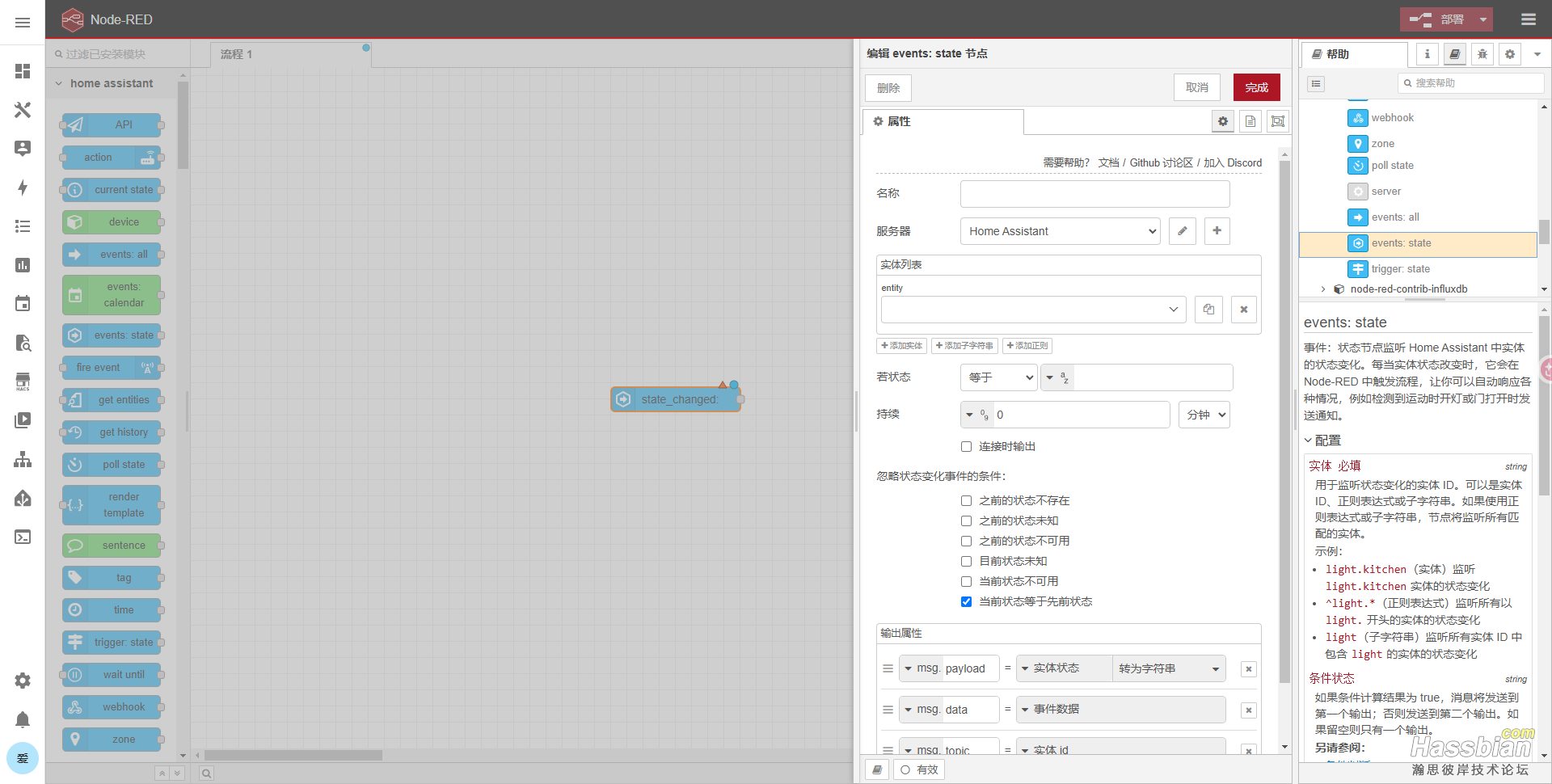Check current state unavailable option
Viewport: 1552px width, 784px height.
point(966,581)
